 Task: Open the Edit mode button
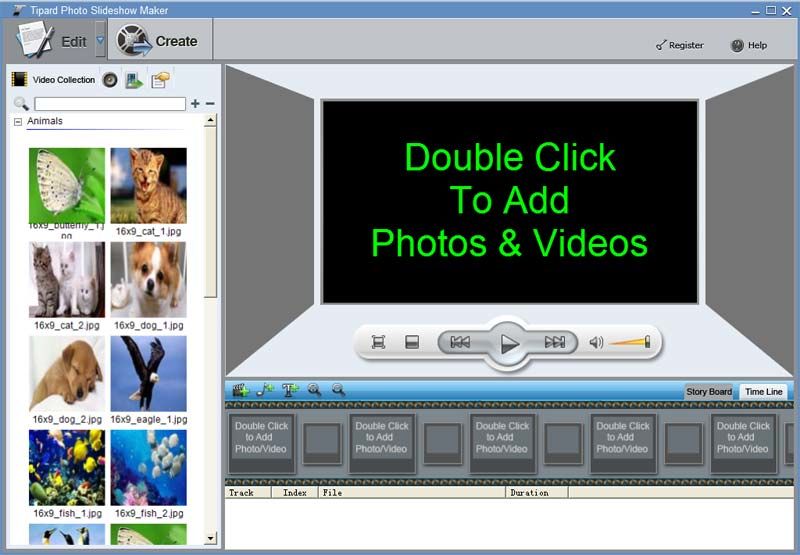pyautogui.click(x=51, y=40)
